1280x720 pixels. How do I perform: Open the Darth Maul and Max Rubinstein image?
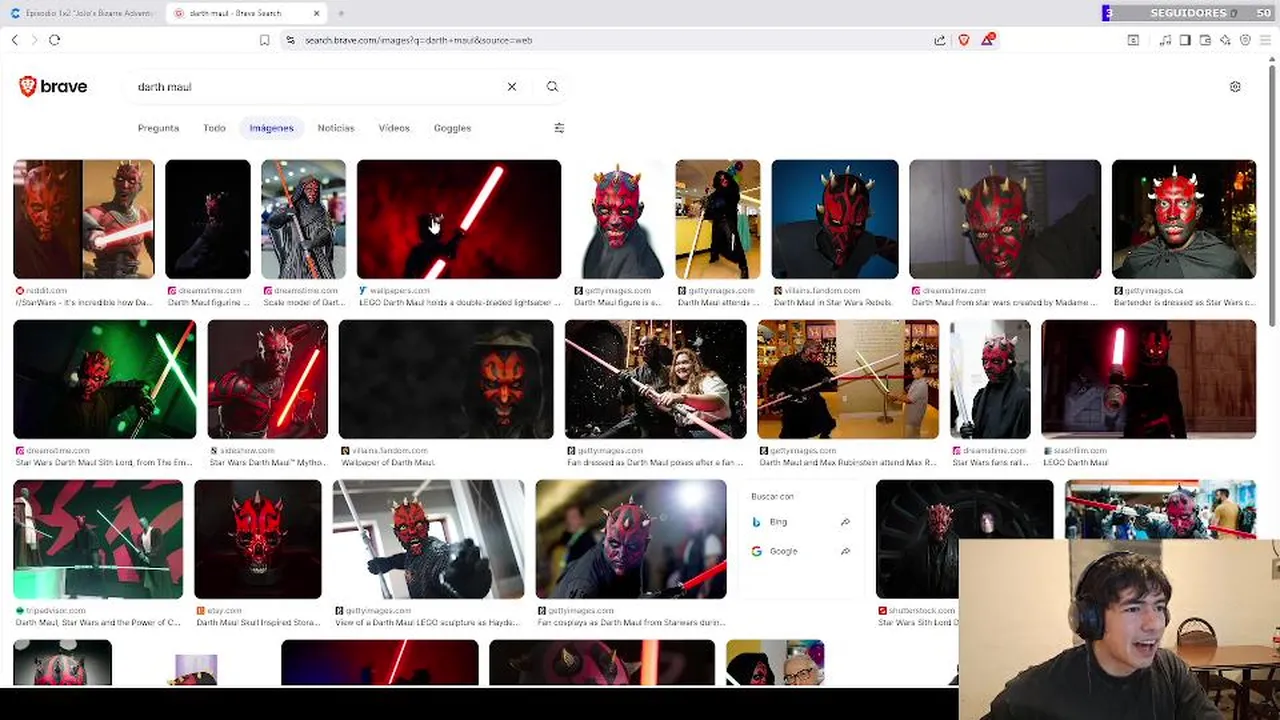tap(848, 379)
